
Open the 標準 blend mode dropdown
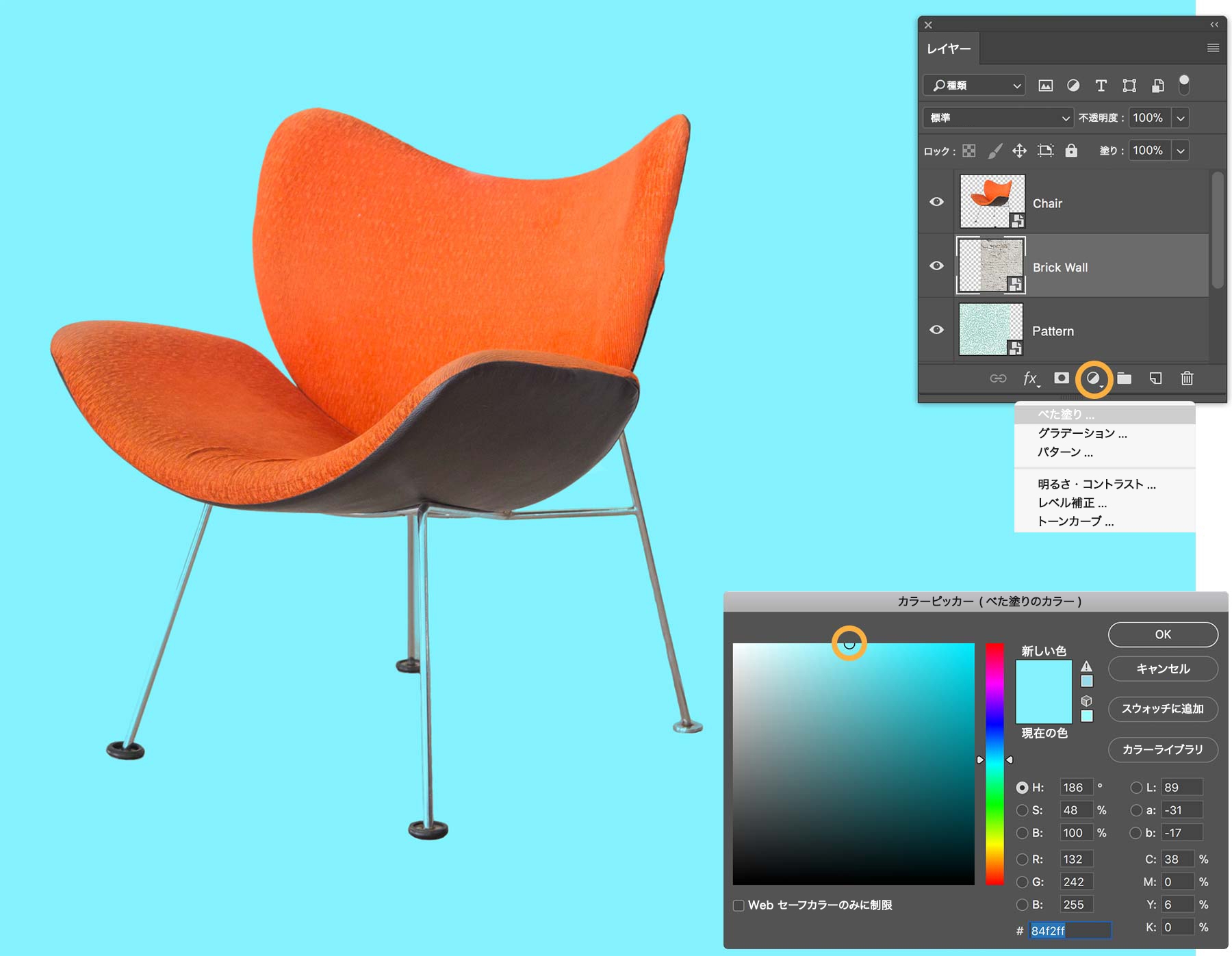click(x=998, y=118)
